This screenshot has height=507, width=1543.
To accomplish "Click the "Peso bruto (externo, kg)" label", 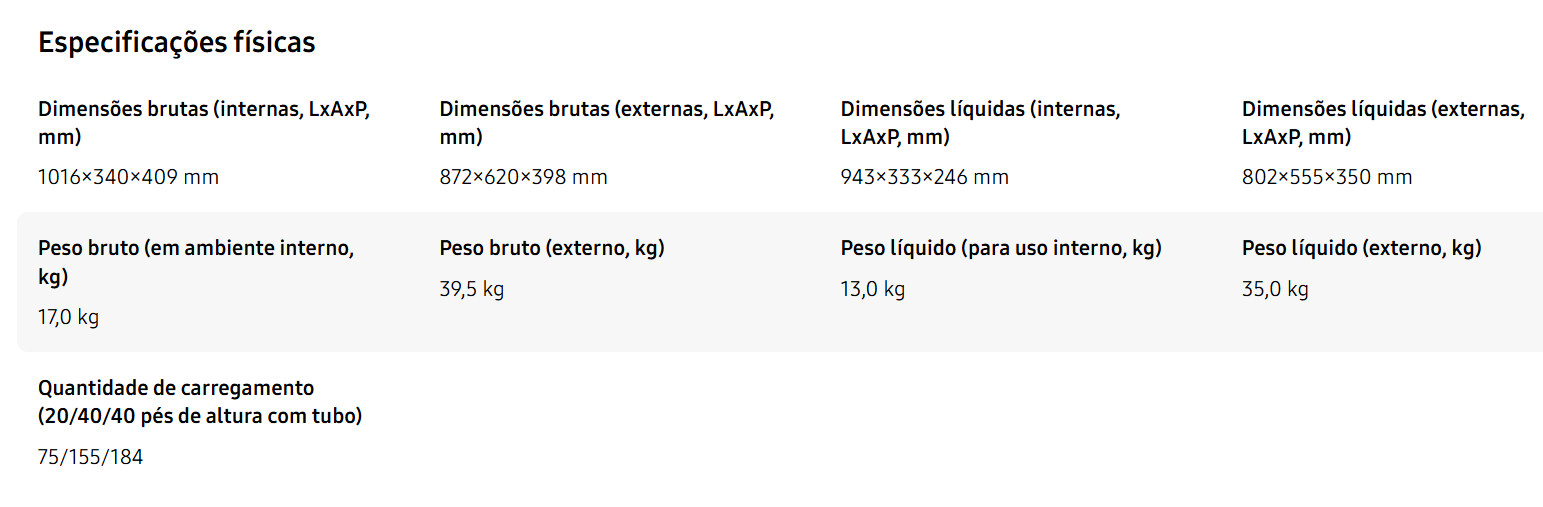I will [552, 248].
